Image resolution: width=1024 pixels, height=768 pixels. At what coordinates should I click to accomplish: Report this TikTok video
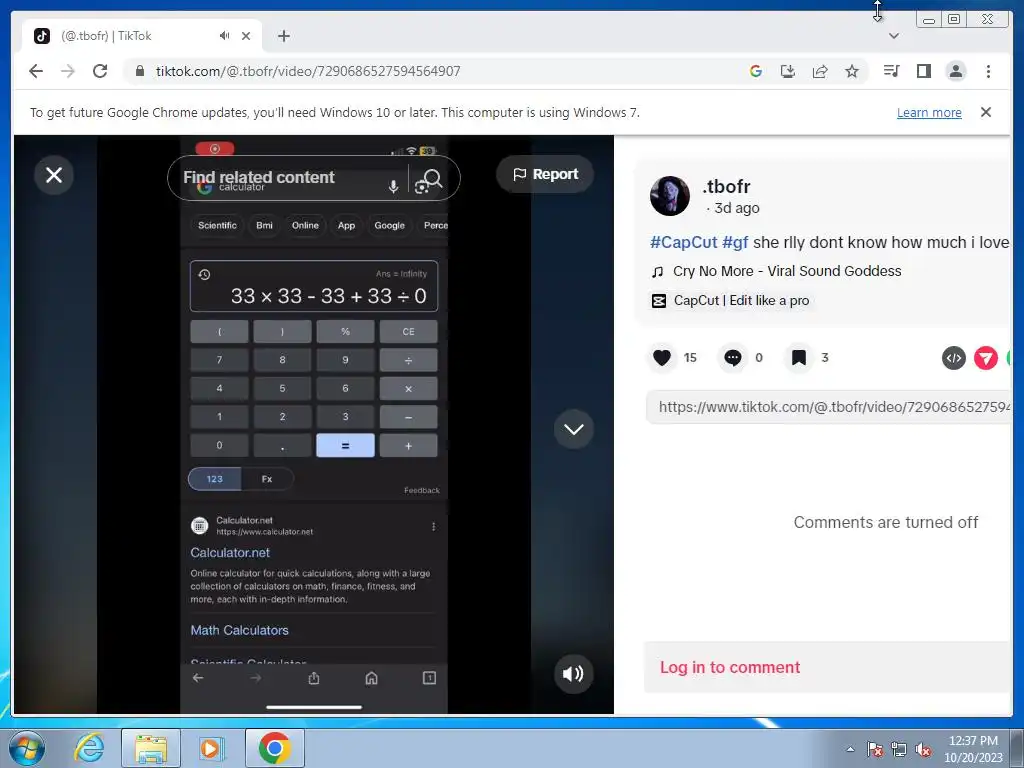pos(545,174)
